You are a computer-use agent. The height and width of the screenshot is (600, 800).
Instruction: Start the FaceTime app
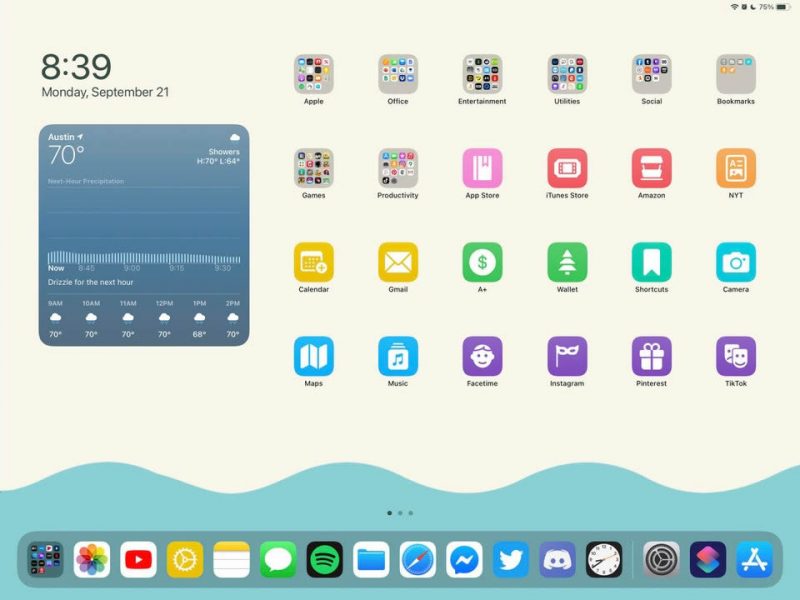coord(482,357)
